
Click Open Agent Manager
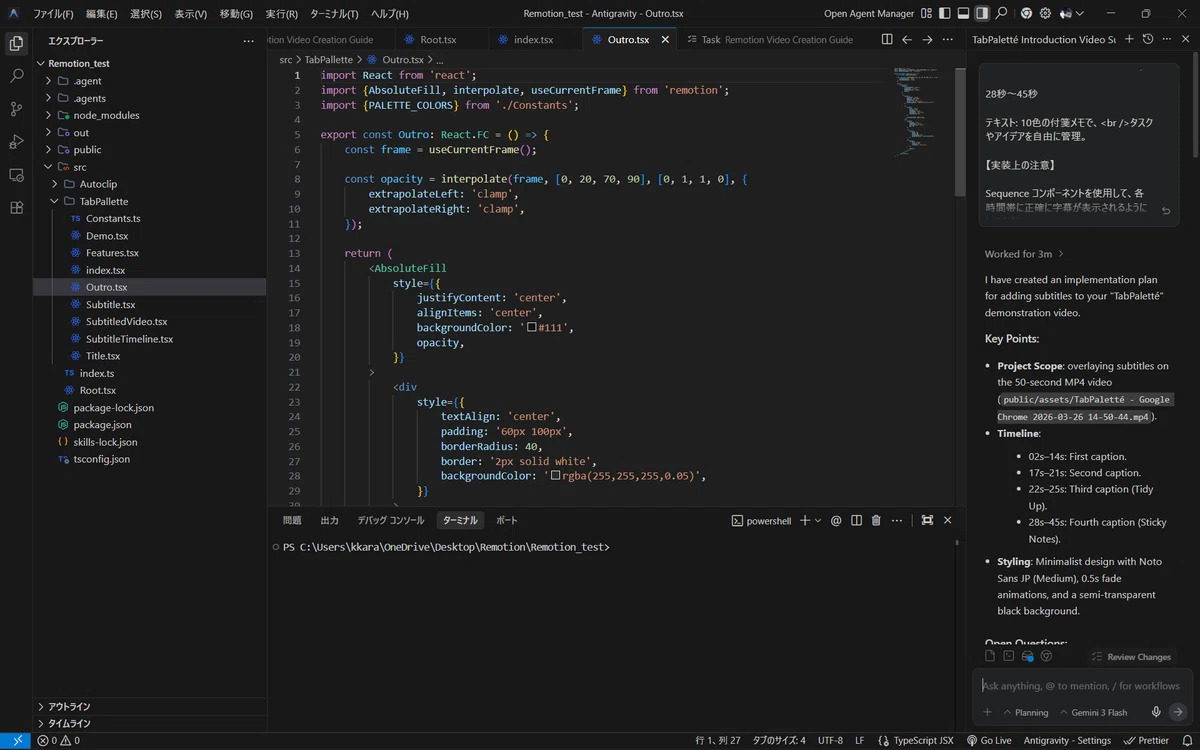[x=869, y=14]
